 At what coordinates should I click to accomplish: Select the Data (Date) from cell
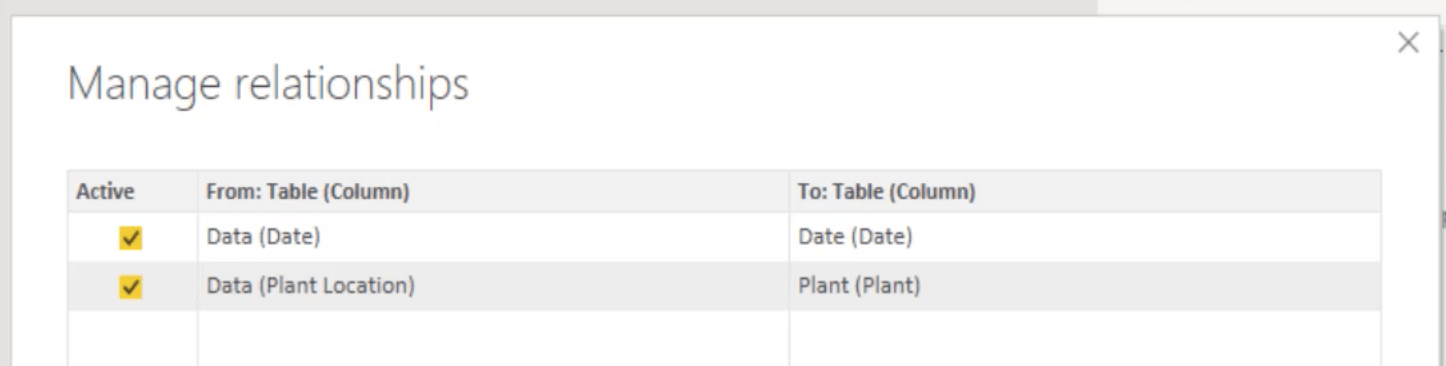493,238
